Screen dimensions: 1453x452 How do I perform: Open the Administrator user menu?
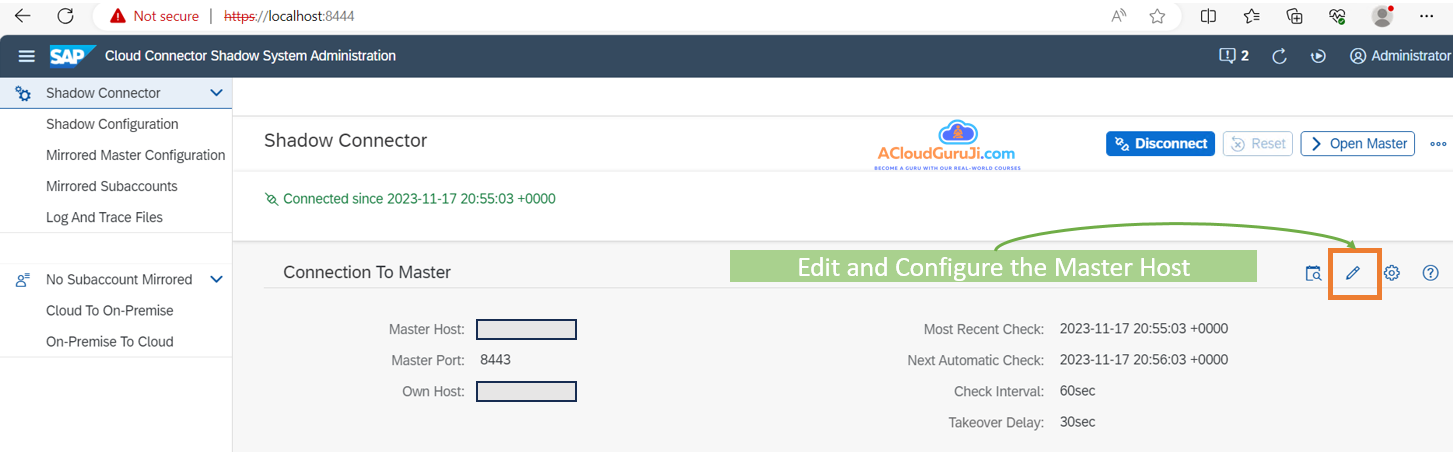click(1399, 56)
